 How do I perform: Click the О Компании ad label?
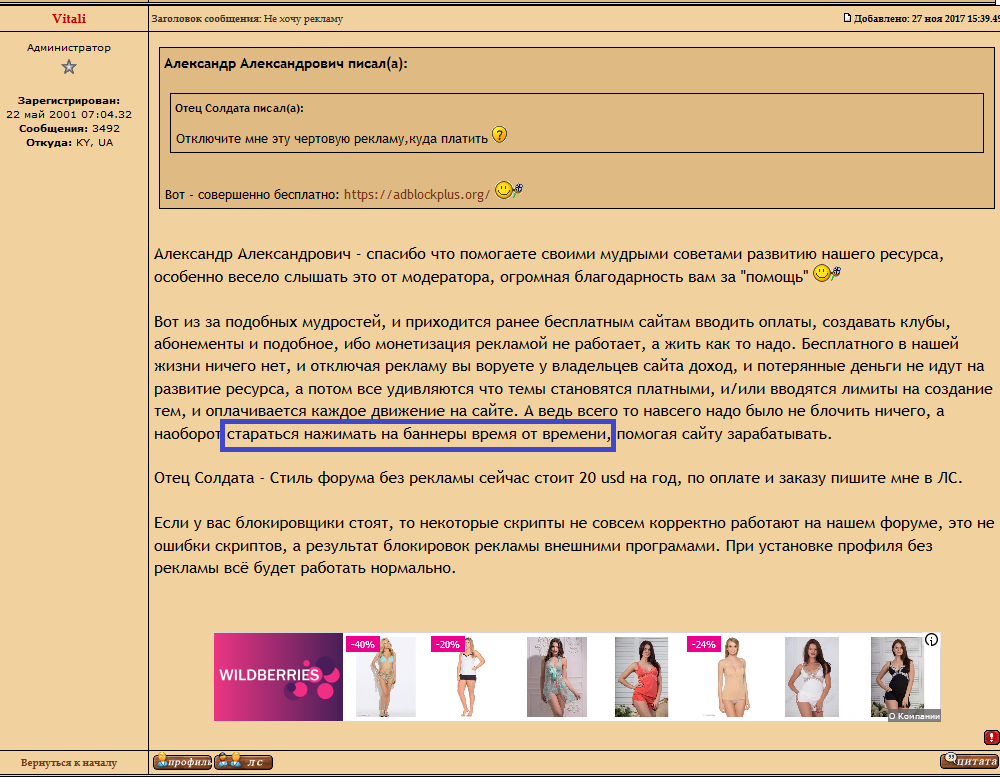914,715
